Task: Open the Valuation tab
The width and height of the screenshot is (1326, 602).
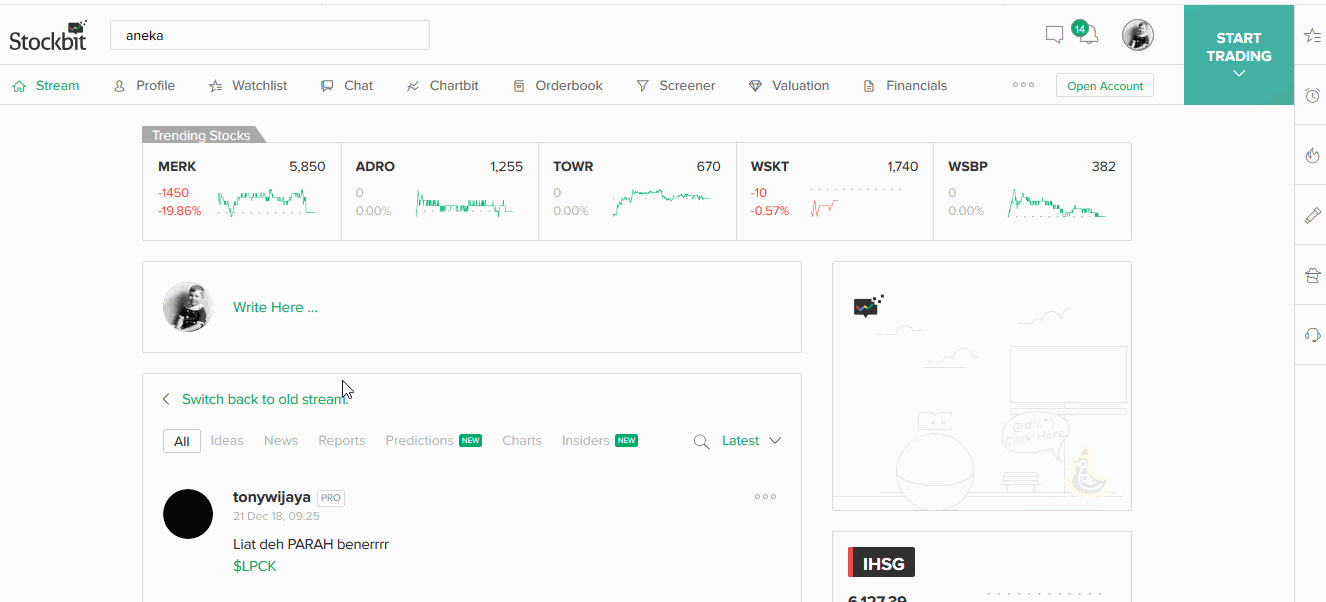Action: (x=789, y=86)
